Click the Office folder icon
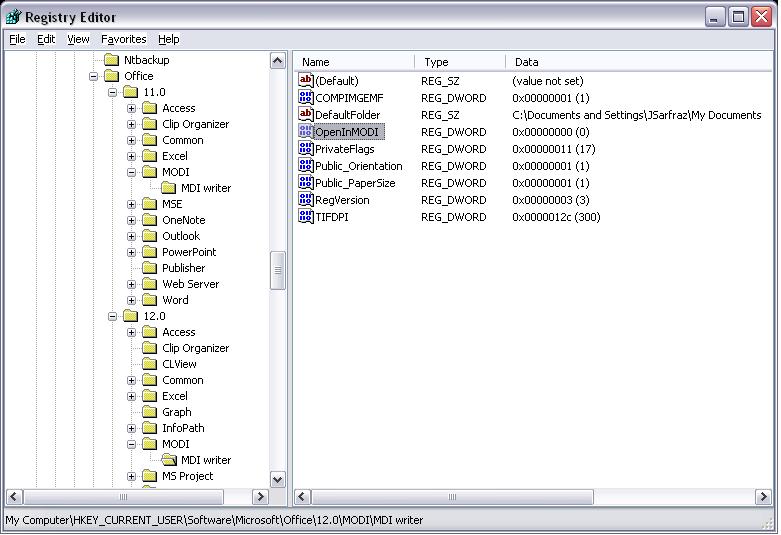Viewport: 781px width, 535px height. 112,76
